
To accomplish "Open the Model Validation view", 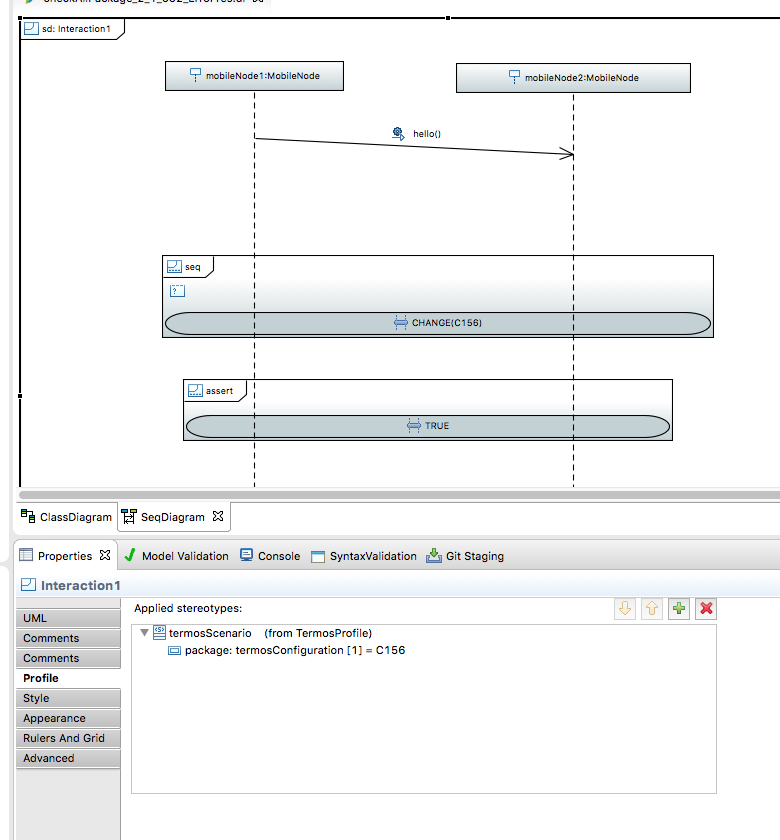I will coord(185,556).
